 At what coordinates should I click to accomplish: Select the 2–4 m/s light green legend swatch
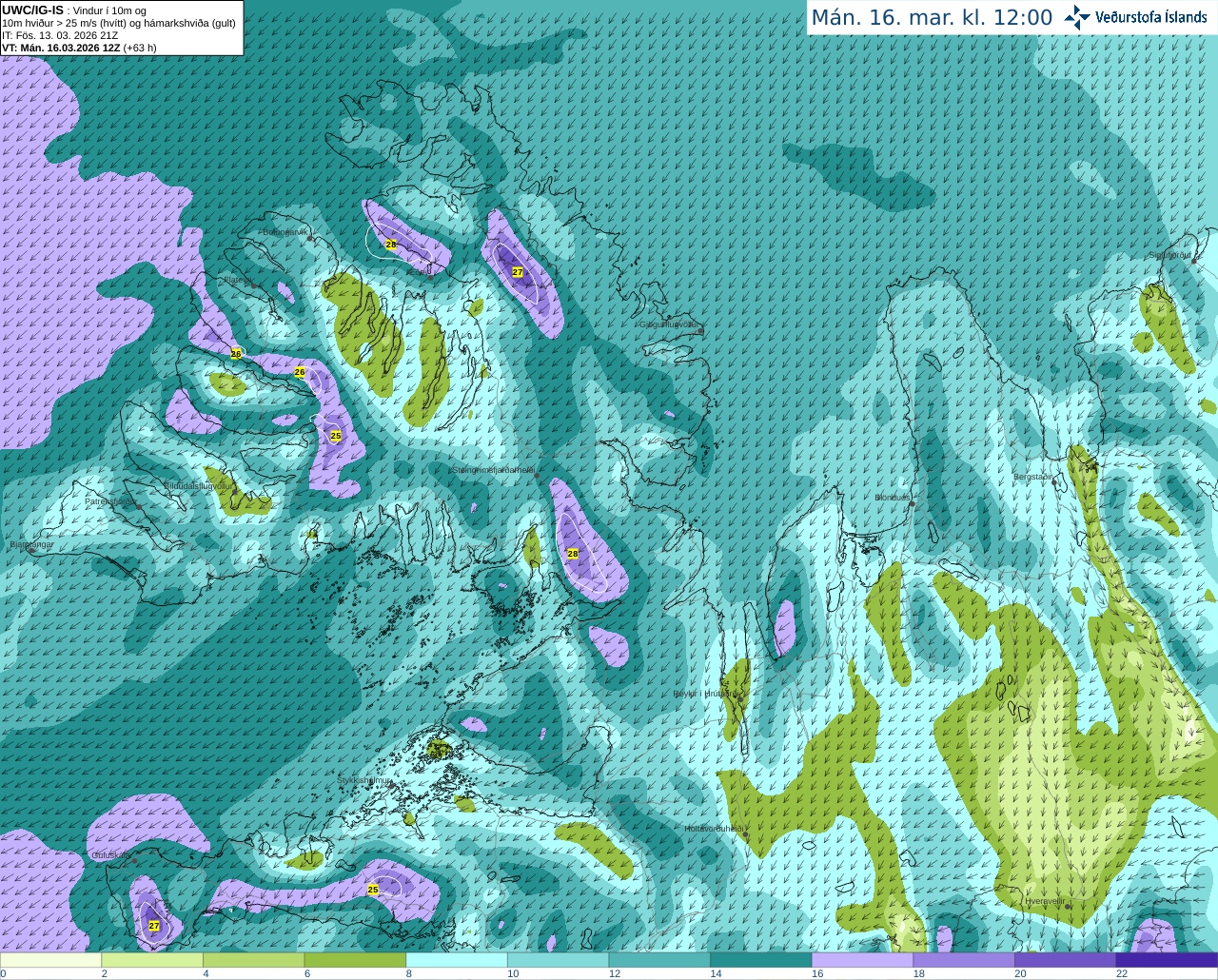pos(152,960)
